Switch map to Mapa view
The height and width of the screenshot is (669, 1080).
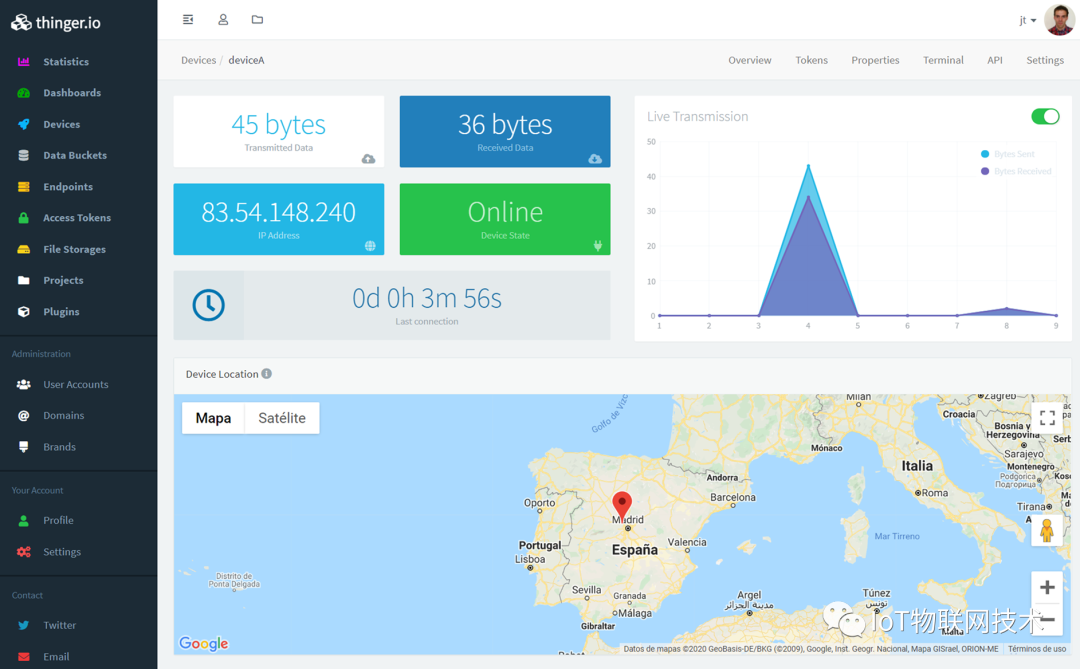pos(214,418)
